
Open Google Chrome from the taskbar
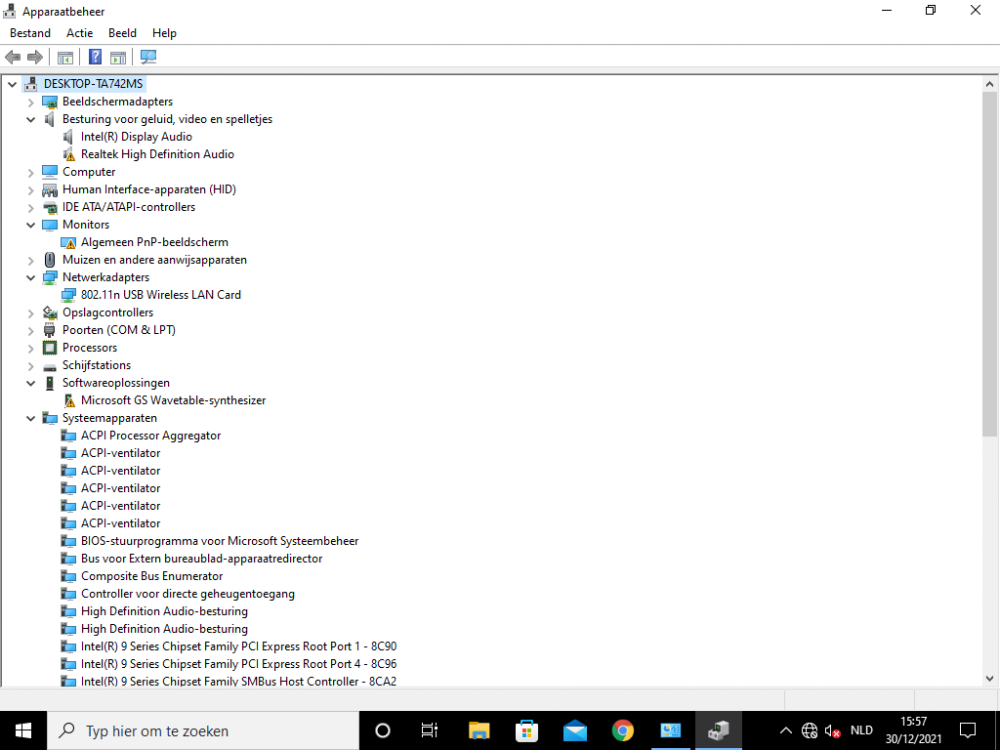pyautogui.click(x=622, y=730)
